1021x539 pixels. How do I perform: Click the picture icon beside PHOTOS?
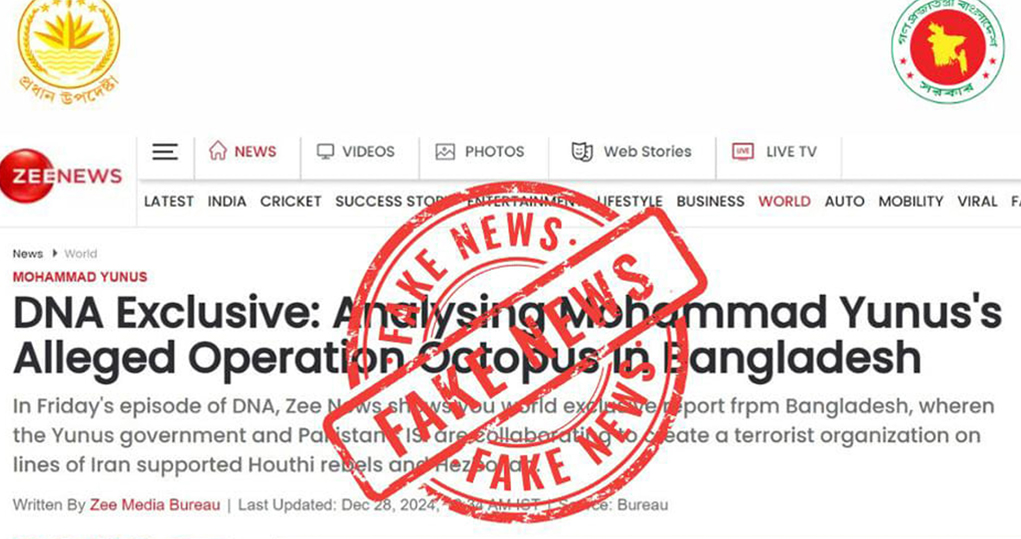pos(445,152)
